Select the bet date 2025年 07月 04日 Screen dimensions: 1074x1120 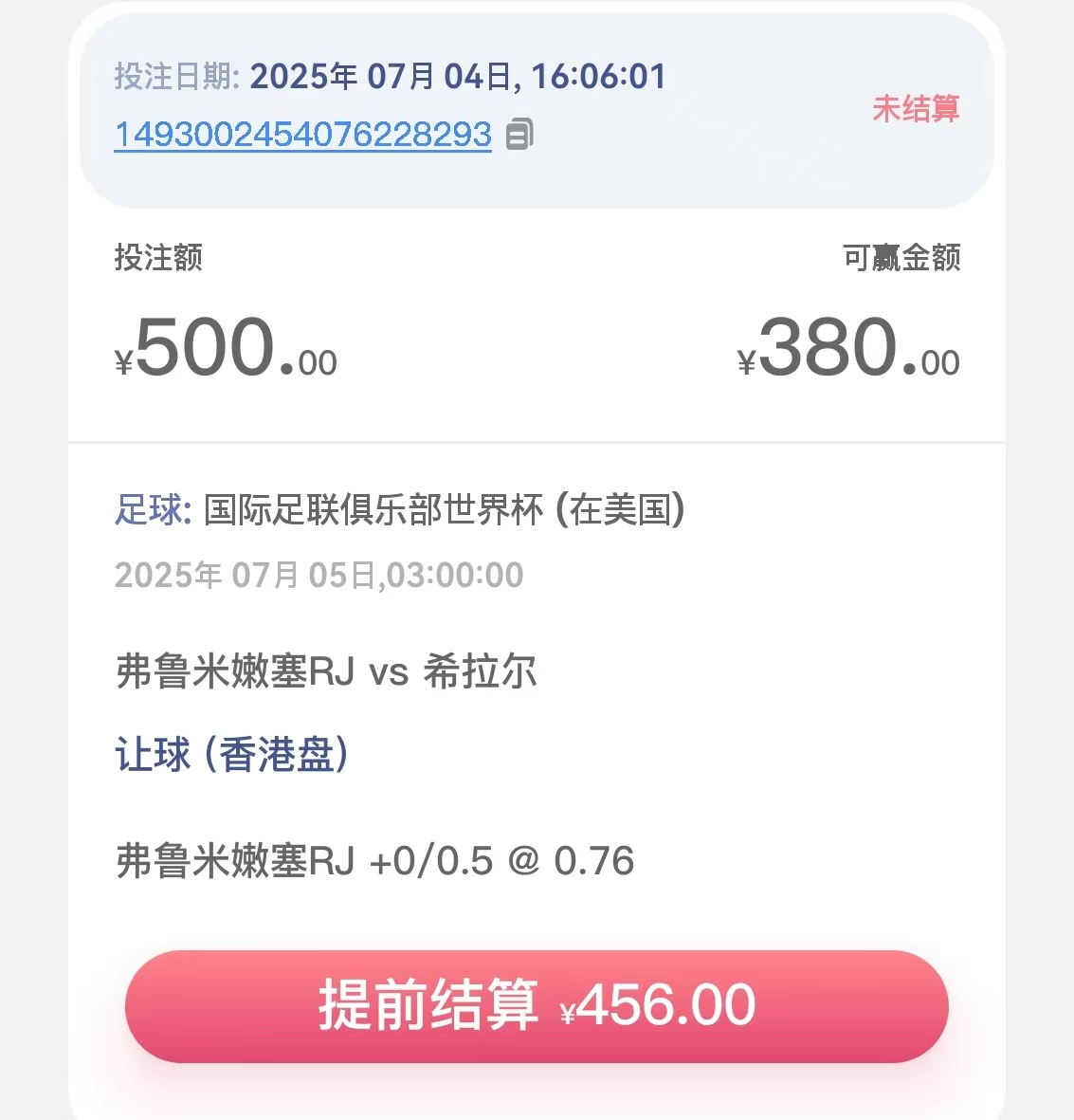coord(381,76)
